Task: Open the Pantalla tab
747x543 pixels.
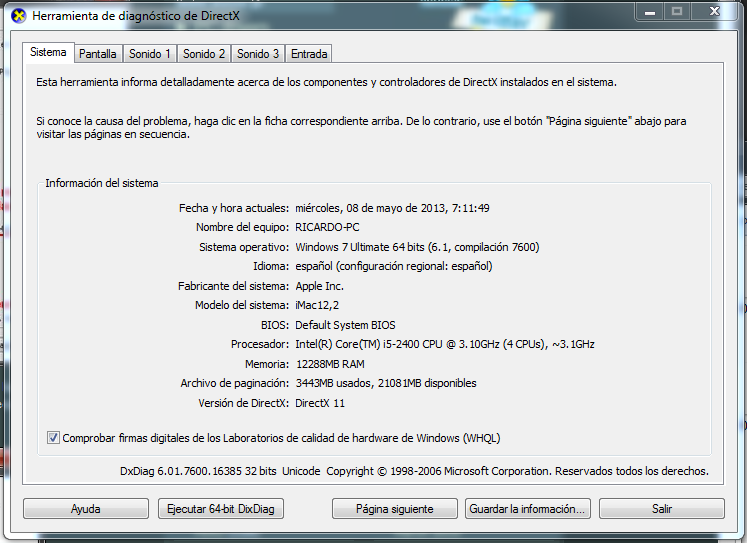Action: click(x=98, y=54)
